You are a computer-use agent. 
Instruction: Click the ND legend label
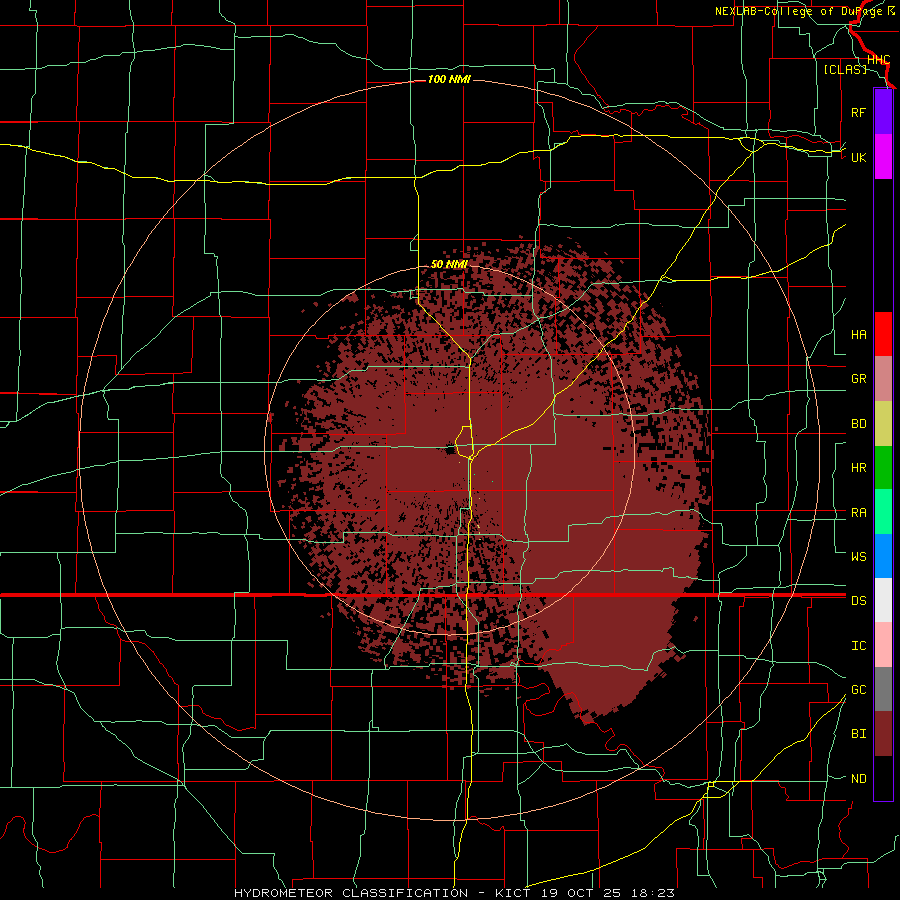[858, 779]
